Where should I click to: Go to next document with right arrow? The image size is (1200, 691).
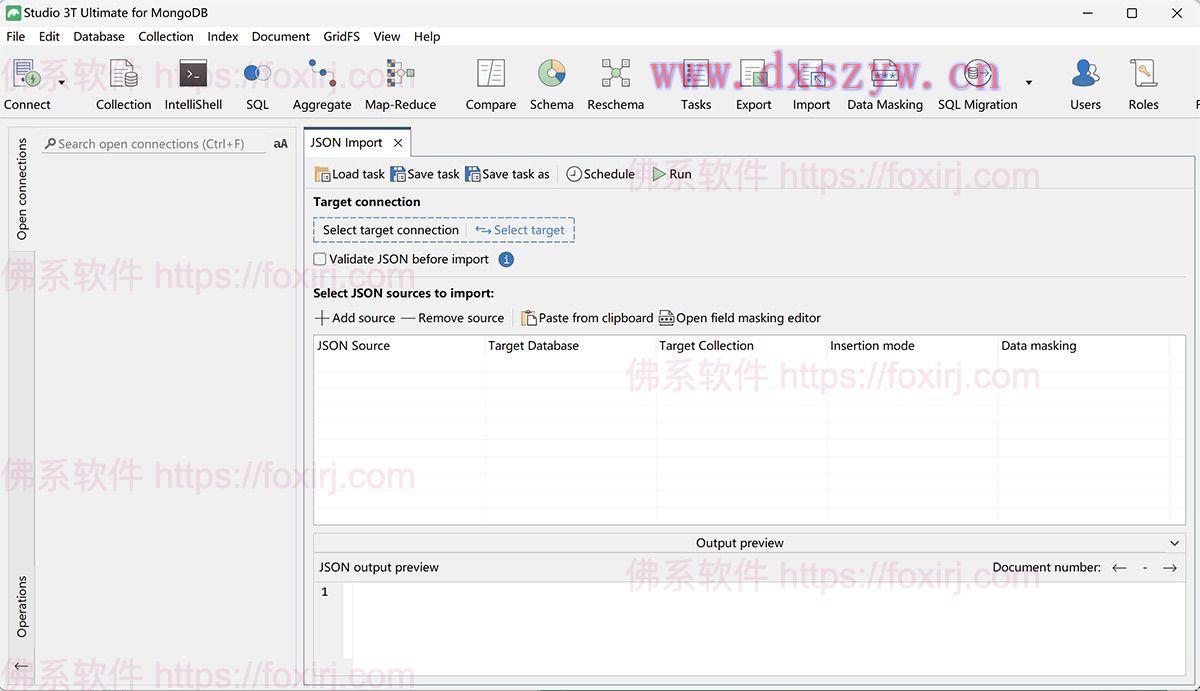point(1169,568)
